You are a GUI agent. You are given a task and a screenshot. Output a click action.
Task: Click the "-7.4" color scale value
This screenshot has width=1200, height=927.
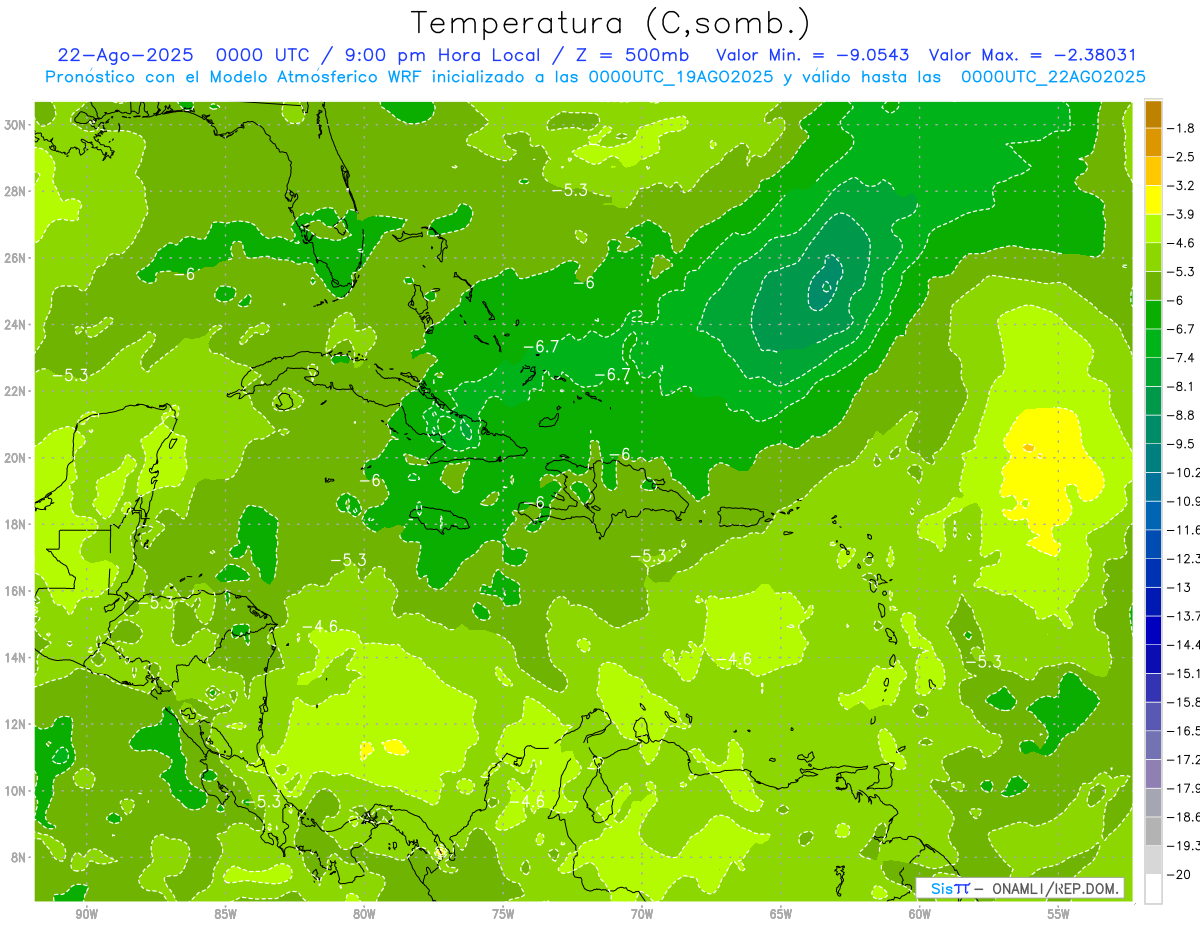tap(1183, 357)
